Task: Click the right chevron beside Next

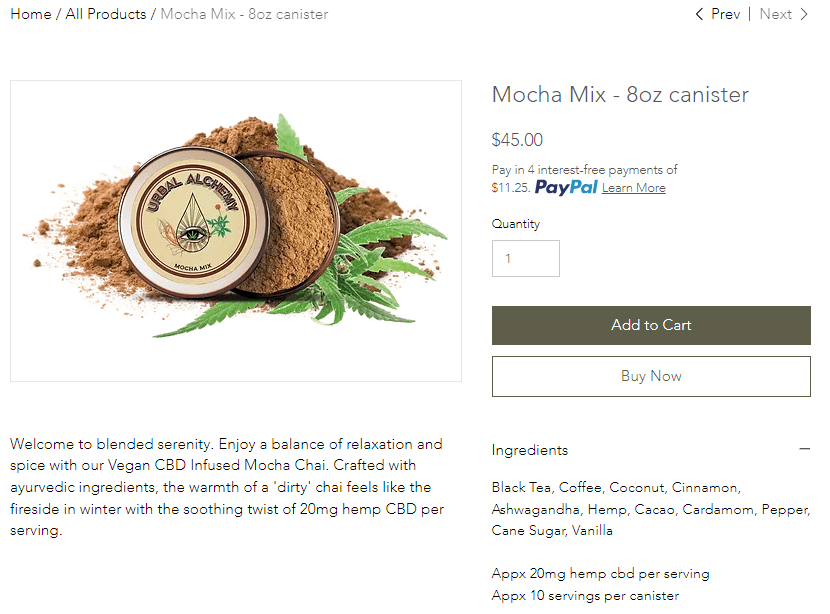Action: pyautogui.click(x=804, y=14)
